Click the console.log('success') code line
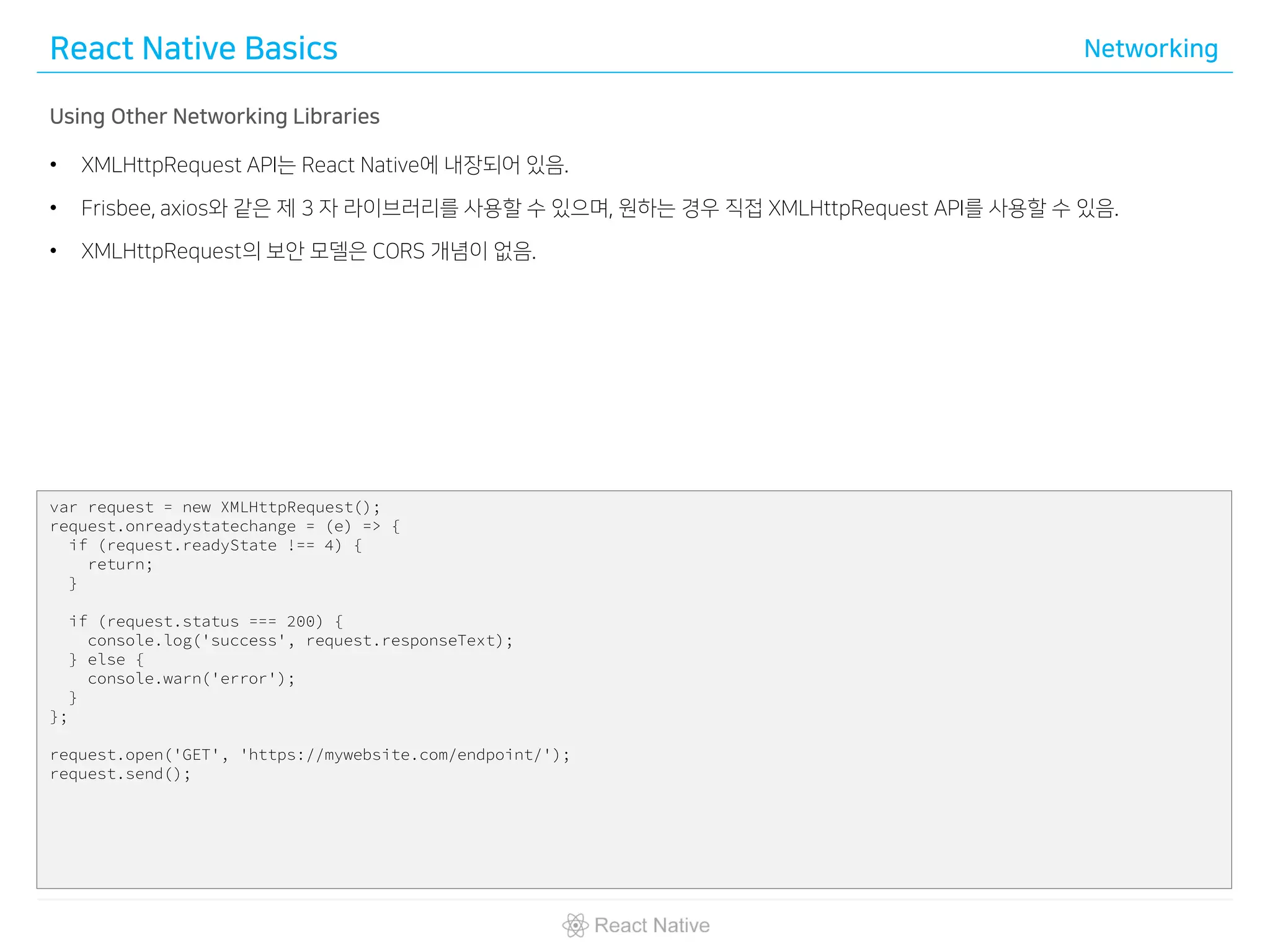This screenshot has height=952, width=1270. [300, 641]
